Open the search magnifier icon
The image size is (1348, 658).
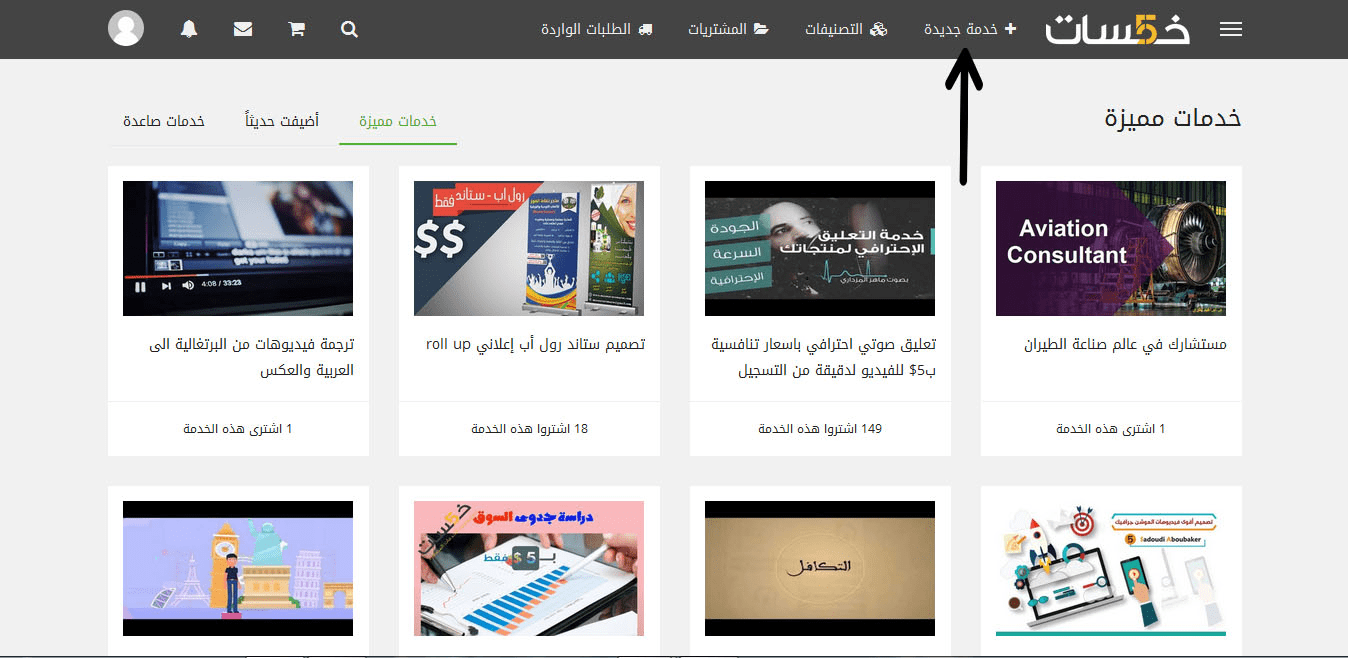point(349,30)
